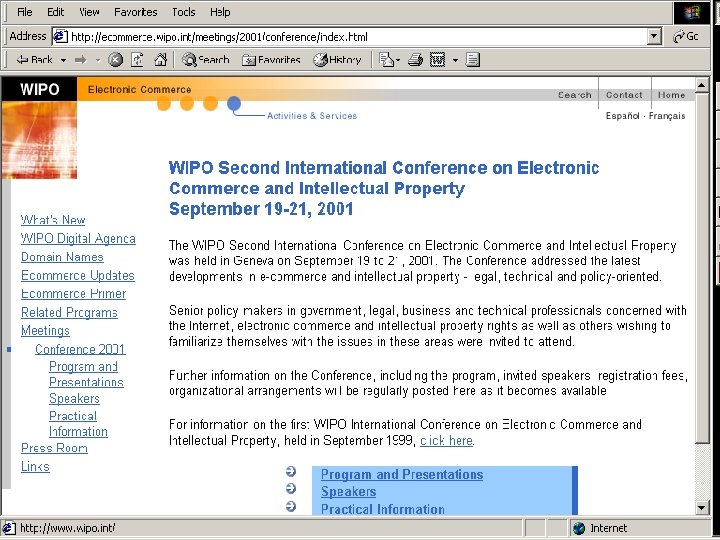
Task: Click the Search link in page header
Action: (574, 95)
